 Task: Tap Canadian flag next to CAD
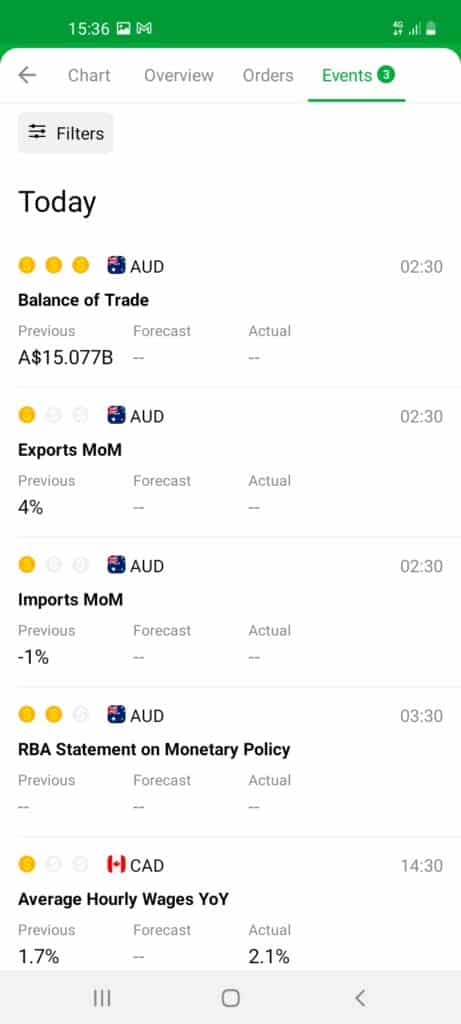click(x=116, y=865)
